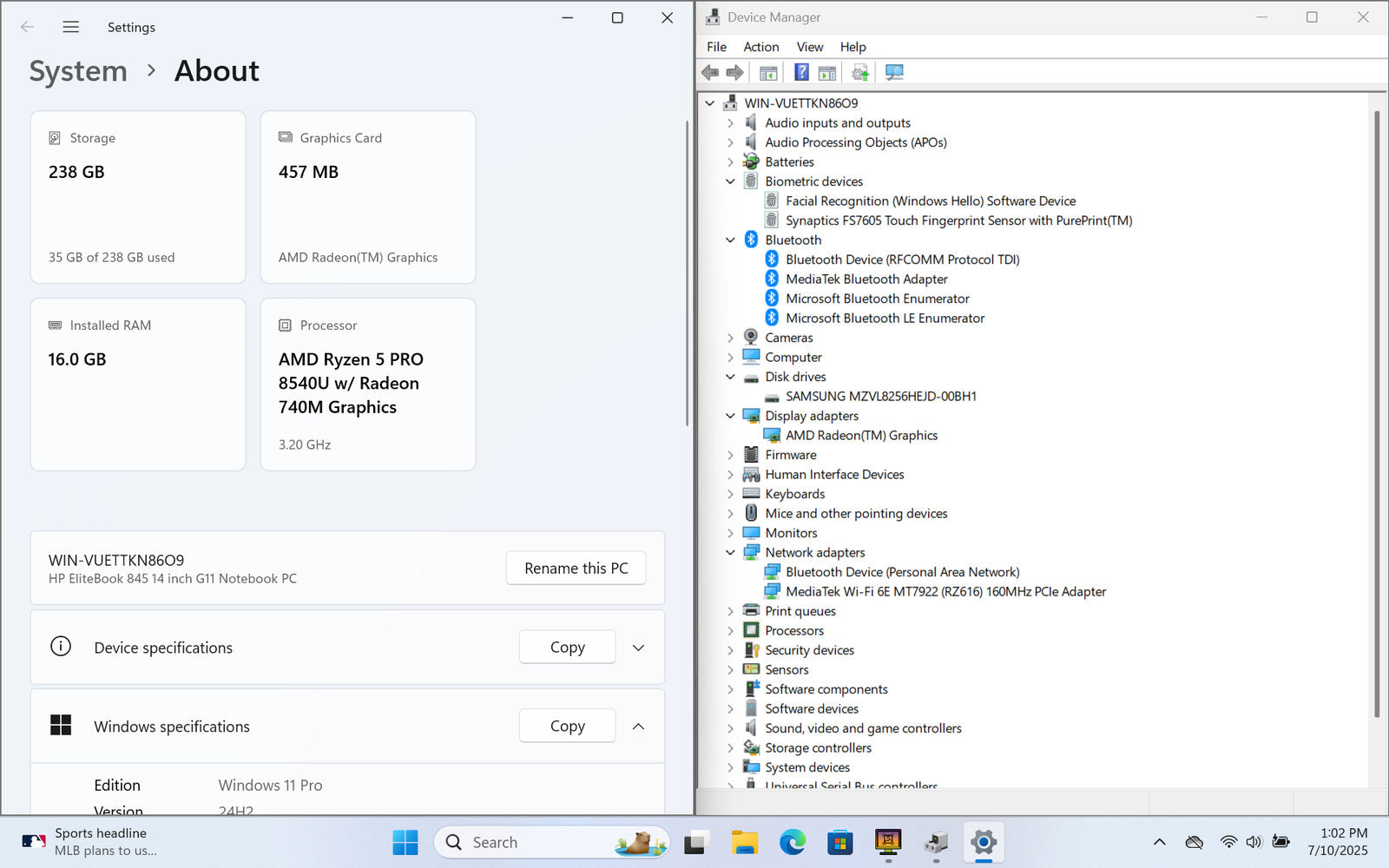Click the Update driver toolbar icon
Image resolution: width=1389 pixels, height=868 pixels.
coord(859,72)
